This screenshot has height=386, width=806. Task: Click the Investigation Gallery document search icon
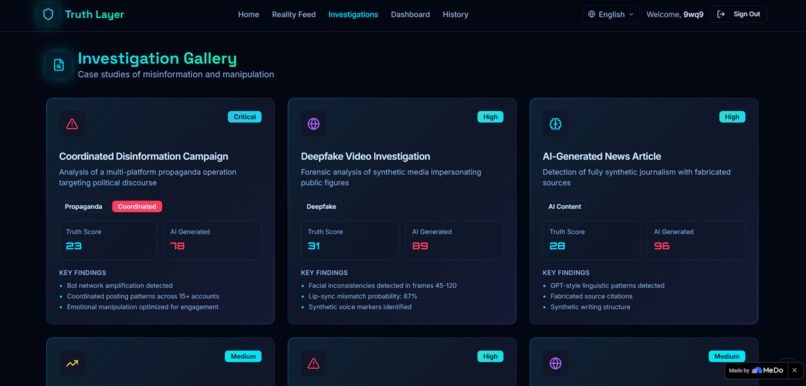point(59,65)
